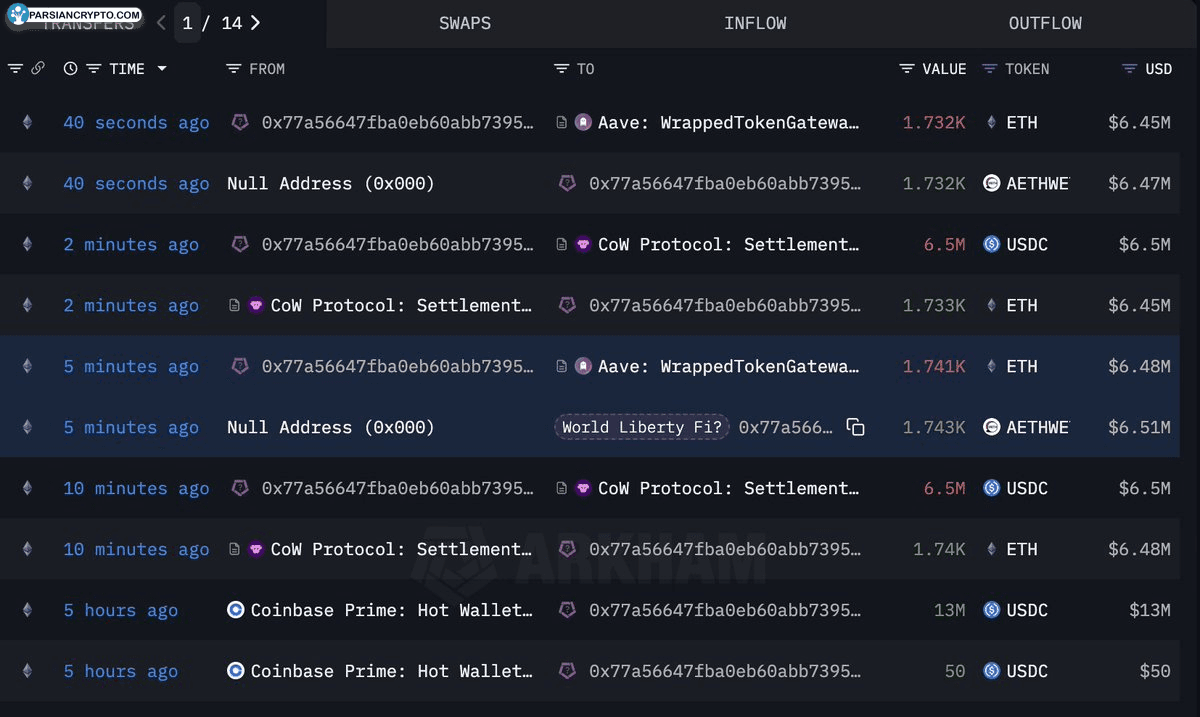
Task: Click the wallet icon before the sender address in the 1.741K ETH row
Action: tap(240, 366)
